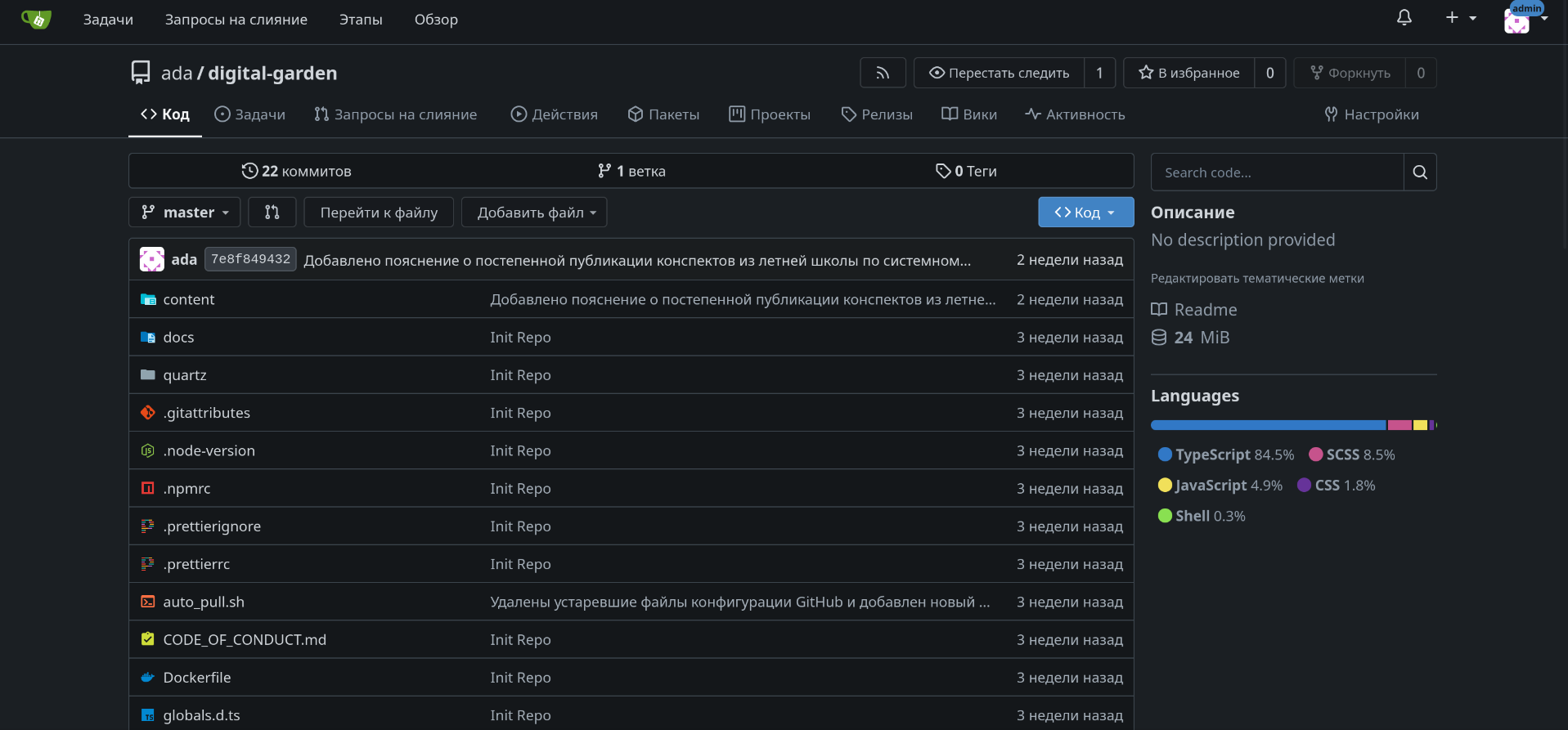1568x730 pixels.
Task: Click the Форкнуть button
Action: pos(1350,73)
